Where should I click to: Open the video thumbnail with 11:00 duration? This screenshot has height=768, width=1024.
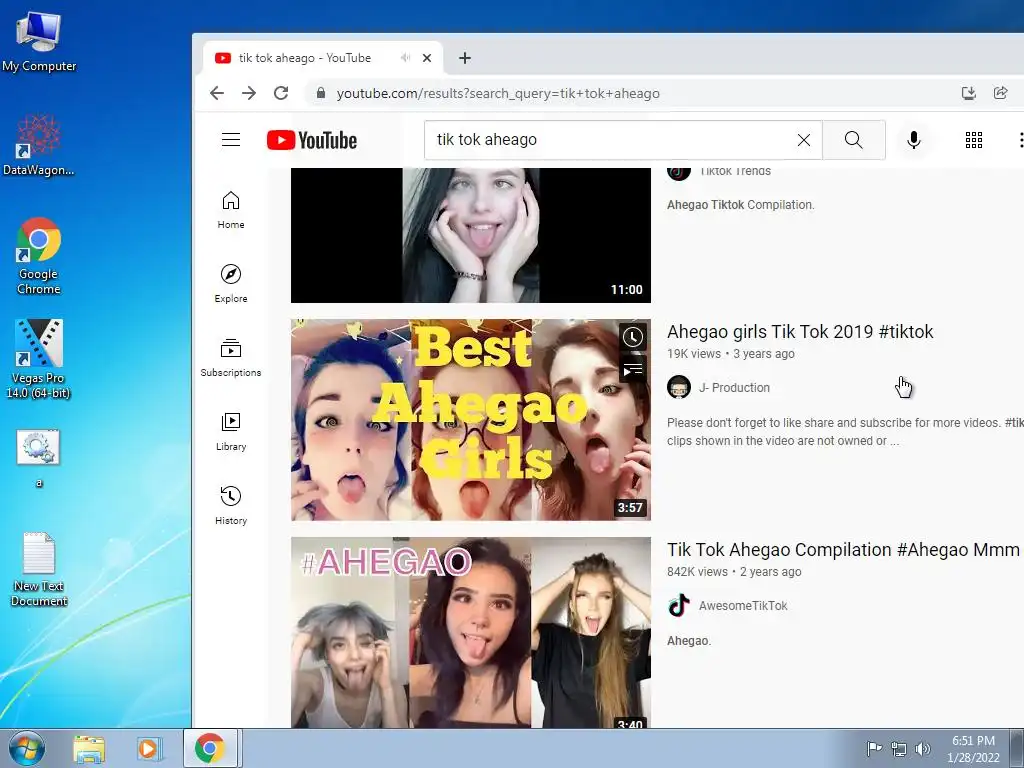pyautogui.click(x=471, y=235)
